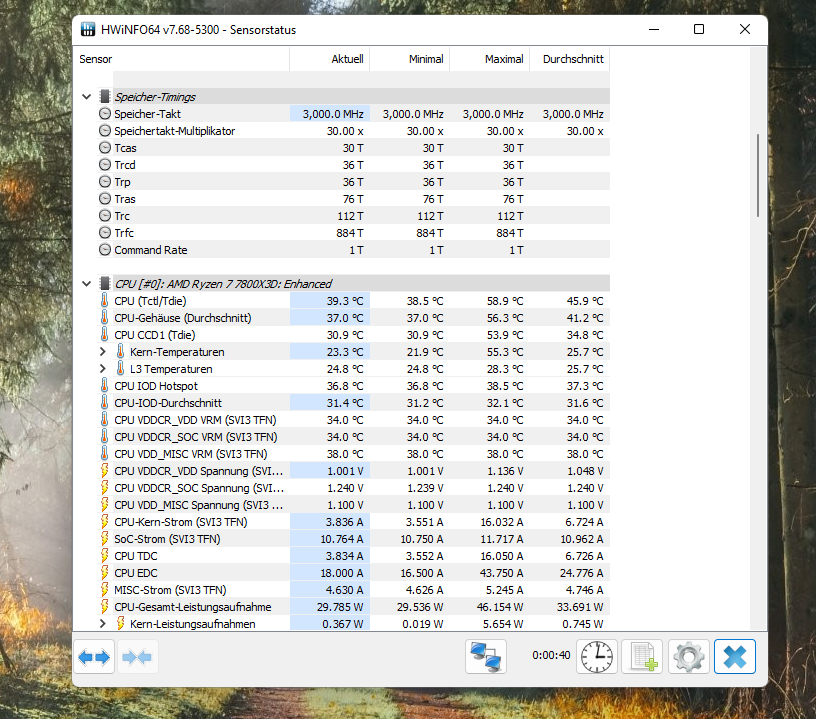
Task: Expand the Kern-Leistungsaufnahmen row
Action: [x=103, y=624]
